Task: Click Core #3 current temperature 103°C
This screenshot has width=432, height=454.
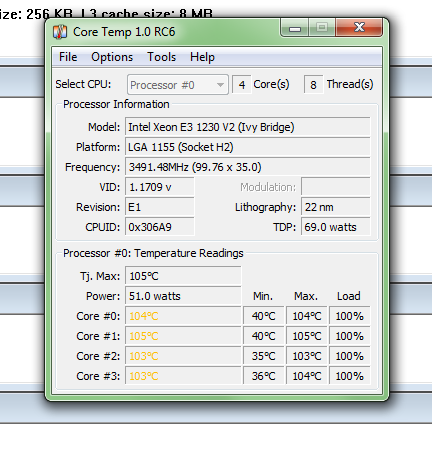Action: tap(183, 376)
